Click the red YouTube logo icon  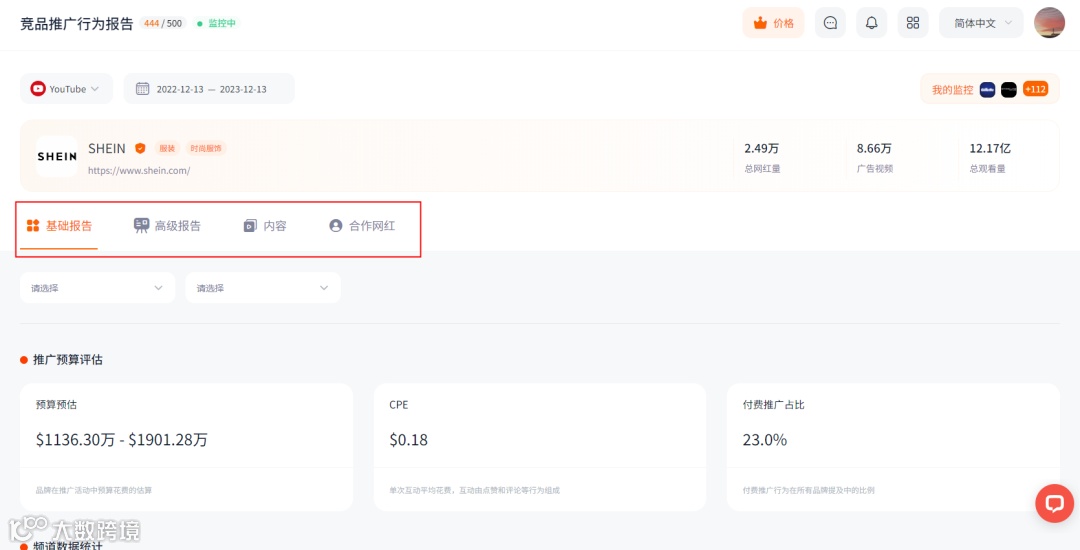click(38, 89)
